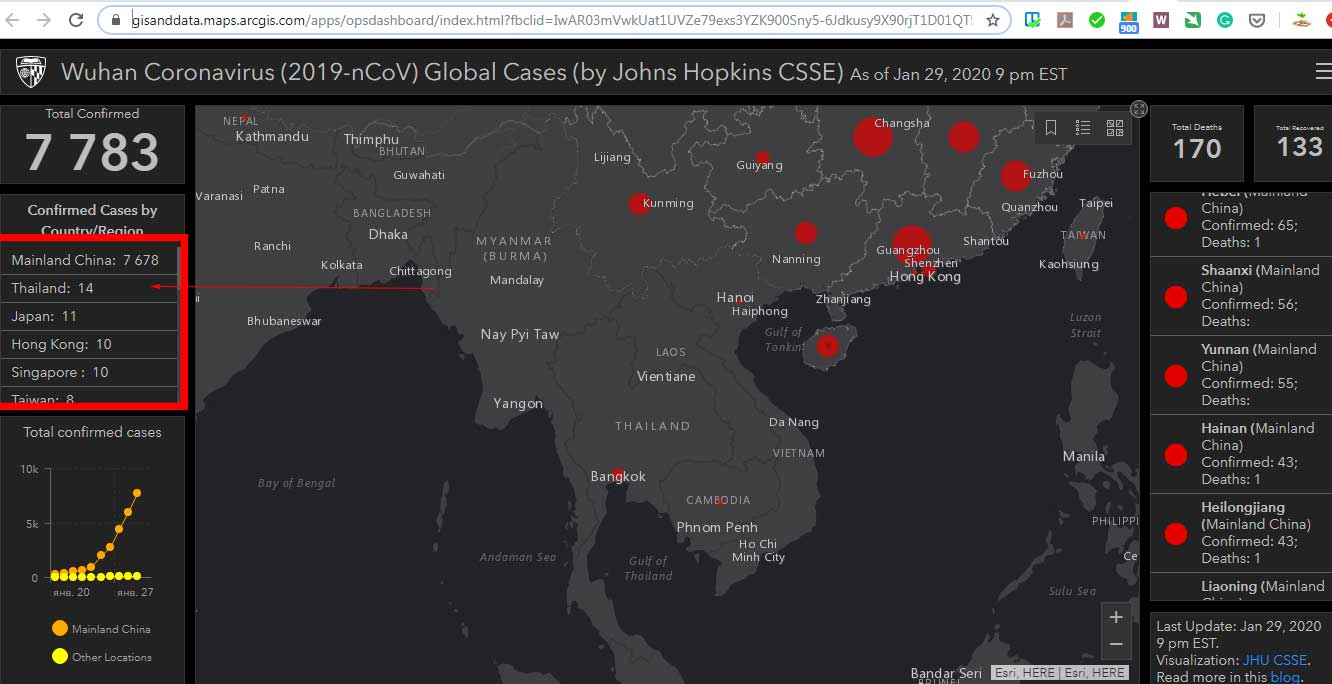Select the Shaanxi province entry

coord(1241,296)
